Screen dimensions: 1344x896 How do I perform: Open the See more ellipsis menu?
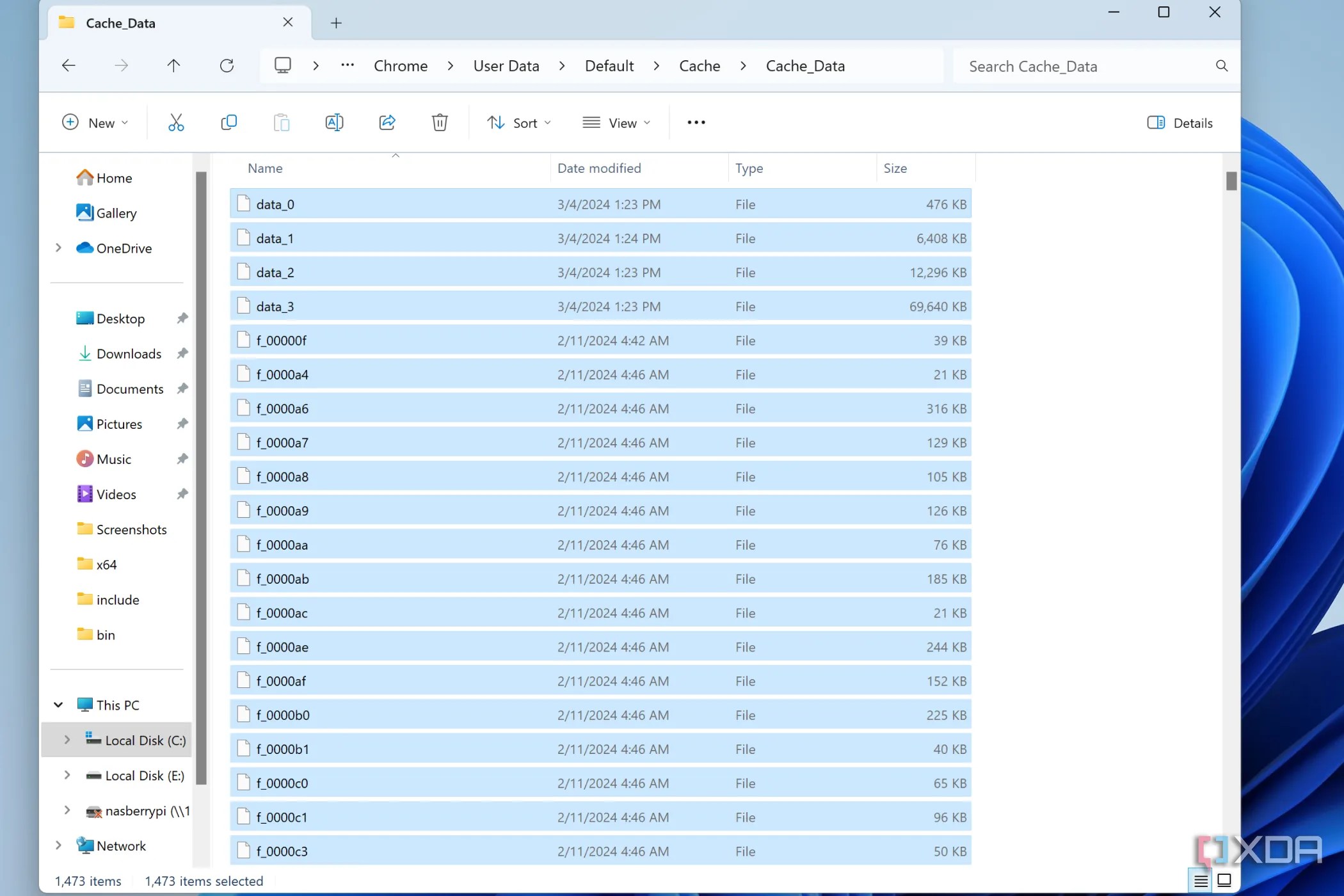[x=696, y=123]
